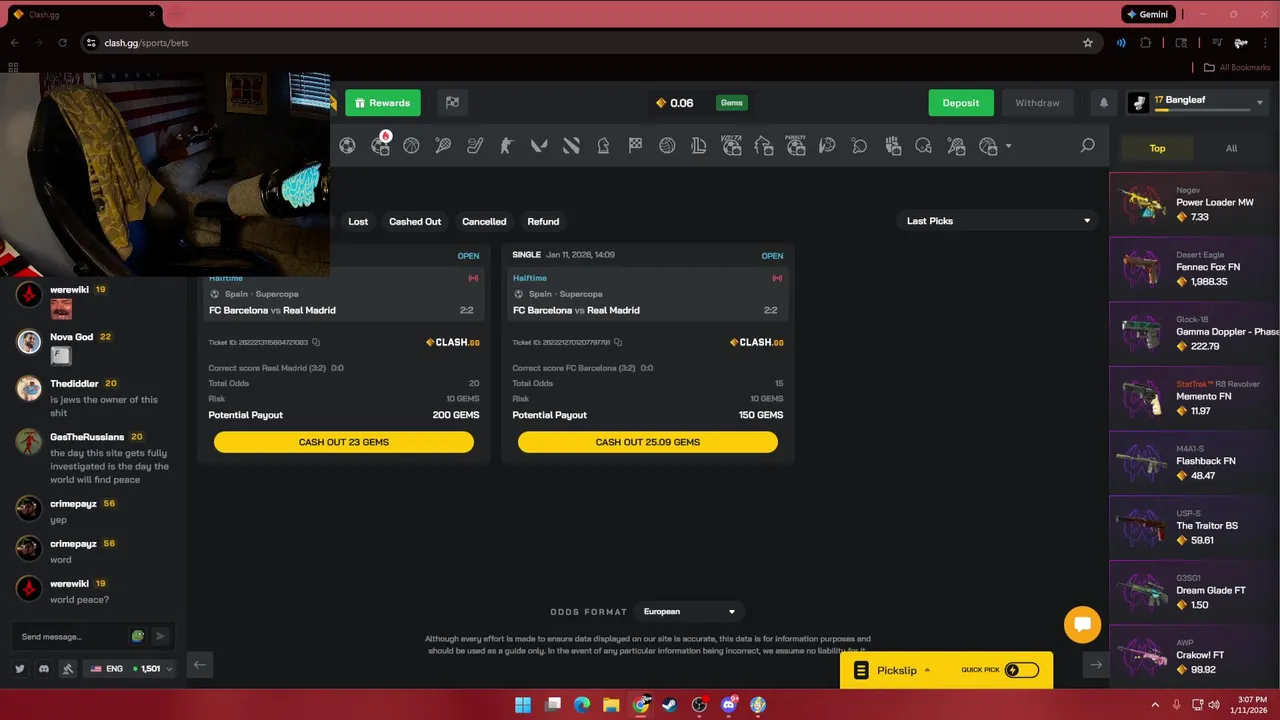Viewport: 1280px width, 720px height.
Task: Open the Volta football esports icon
Action: [x=731, y=146]
